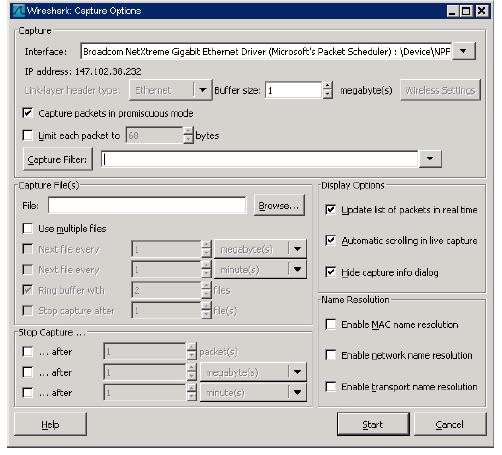The image size is (502, 455).
Task: Enable Use multiple files checkbox
Action: (x=28, y=228)
